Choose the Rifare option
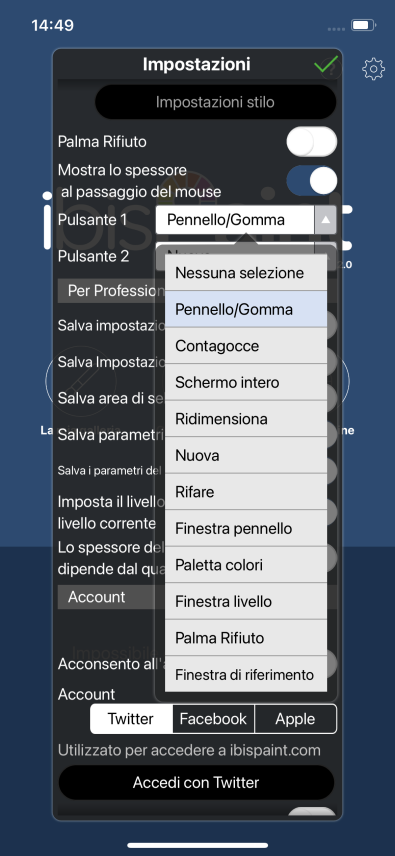The width and height of the screenshot is (395, 856). pyautogui.click(x=246, y=492)
